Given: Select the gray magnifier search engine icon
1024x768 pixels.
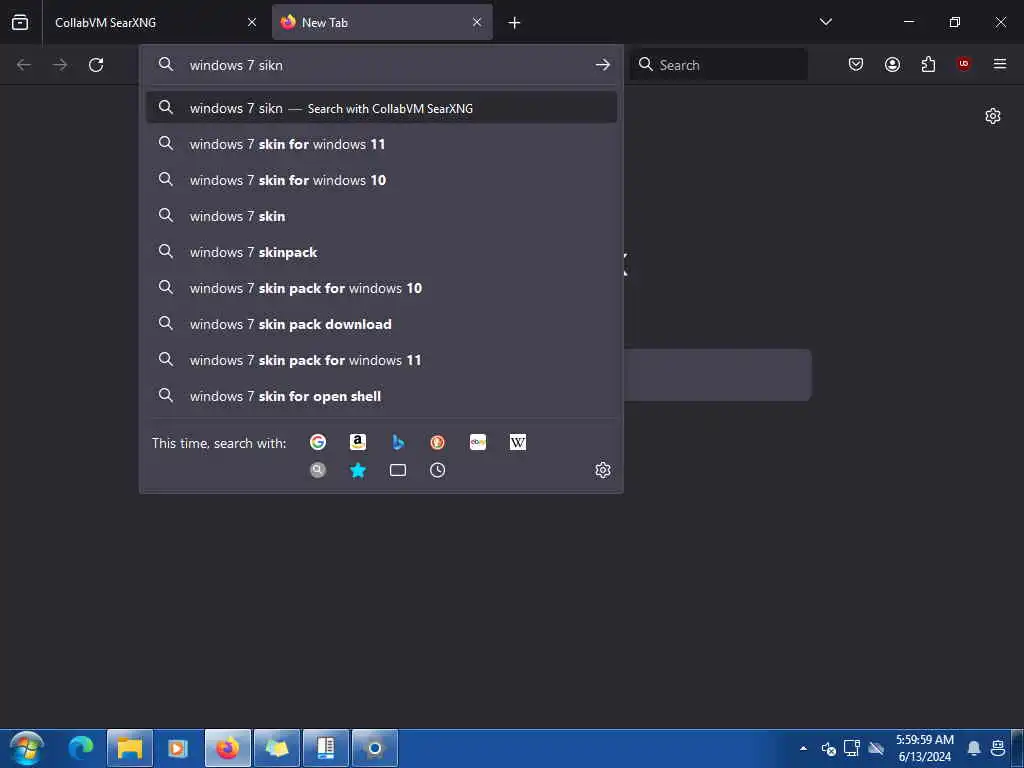Looking at the screenshot, I should coord(318,470).
